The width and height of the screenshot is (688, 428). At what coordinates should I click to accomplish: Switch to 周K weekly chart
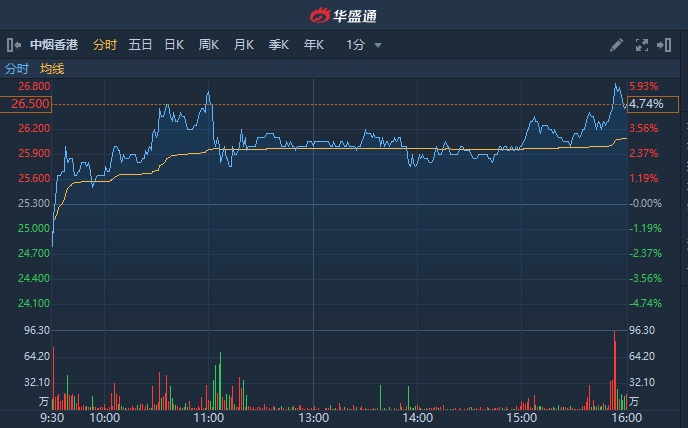click(x=208, y=45)
